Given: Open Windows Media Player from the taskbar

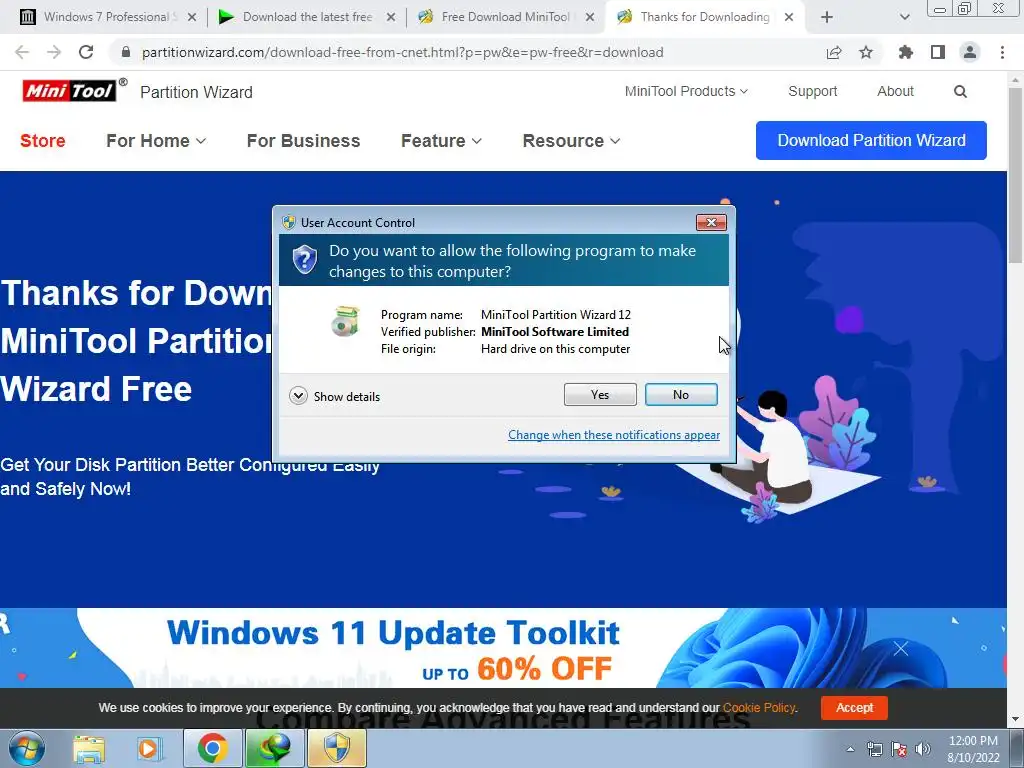Looking at the screenshot, I should (149, 748).
